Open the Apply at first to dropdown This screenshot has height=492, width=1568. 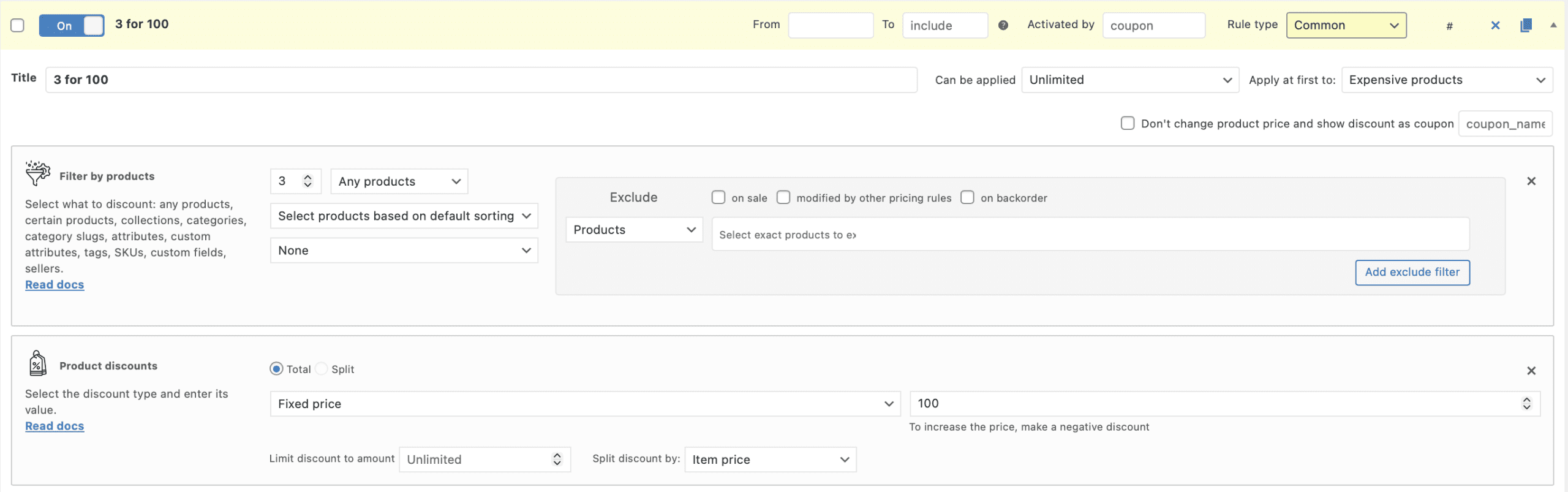click(x=1446, y=80)
